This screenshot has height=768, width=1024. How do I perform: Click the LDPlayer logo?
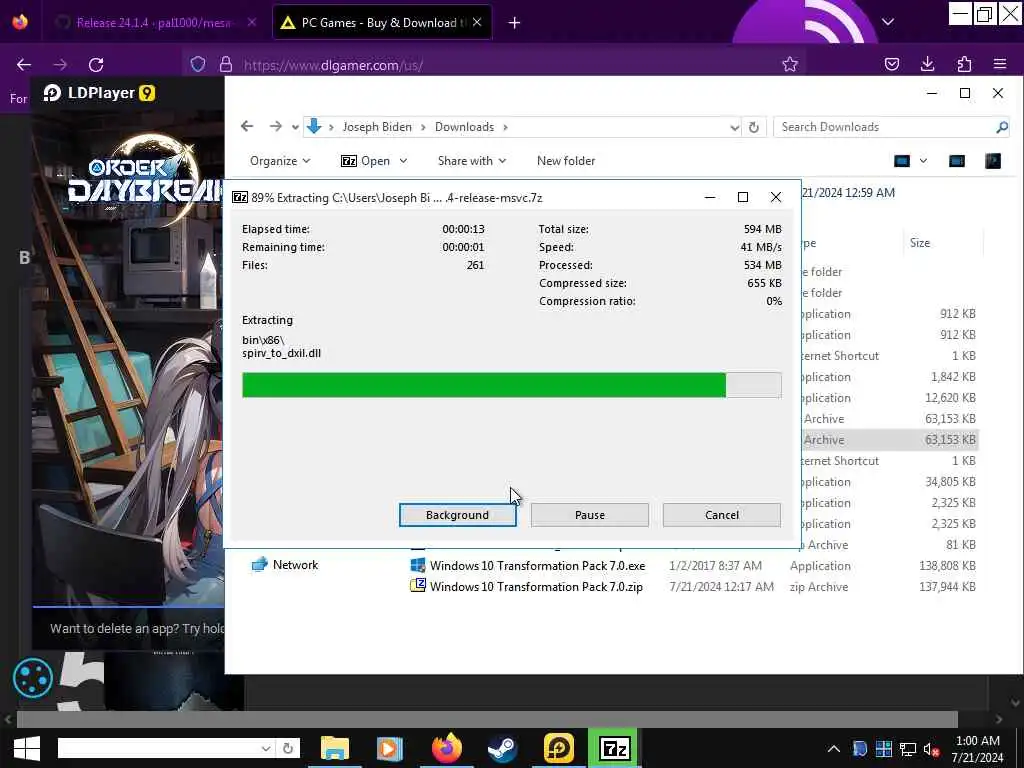click(x=99, y=93)
